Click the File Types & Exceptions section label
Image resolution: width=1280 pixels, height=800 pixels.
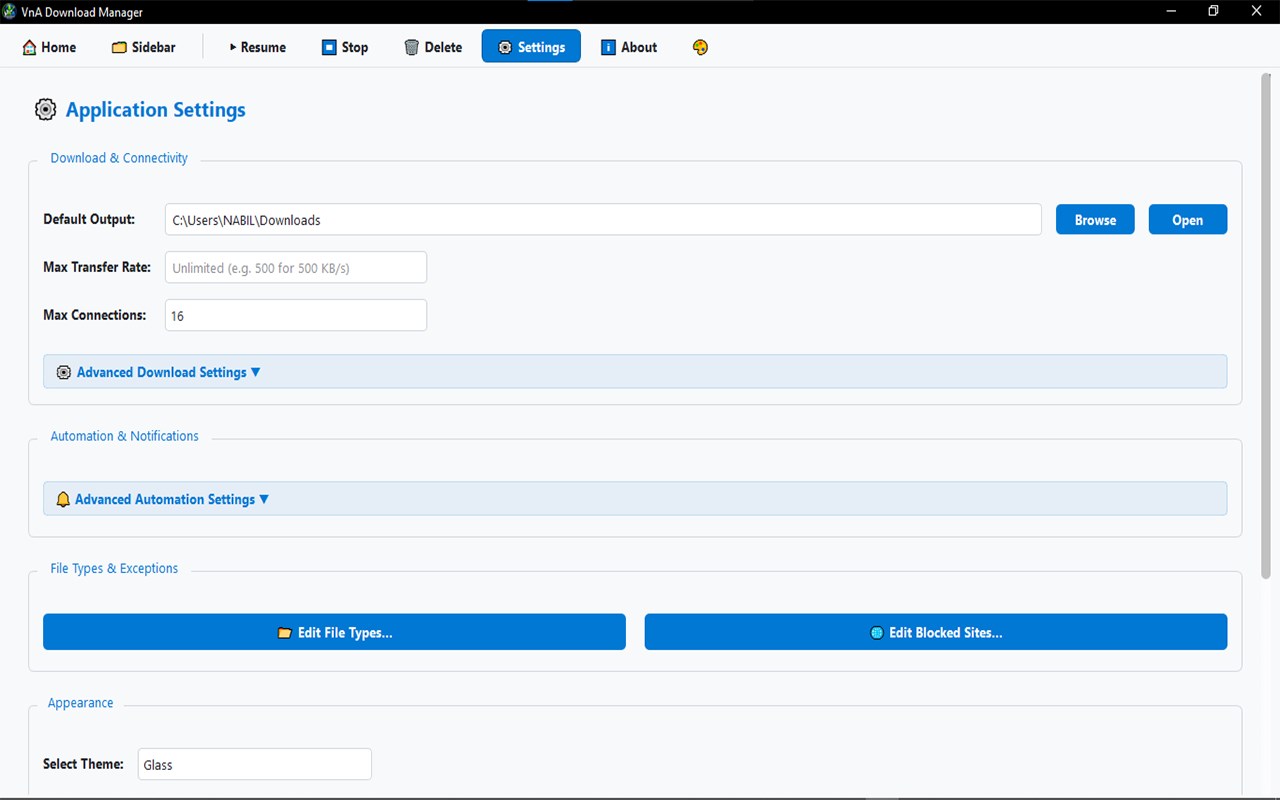tap(114, 568)
